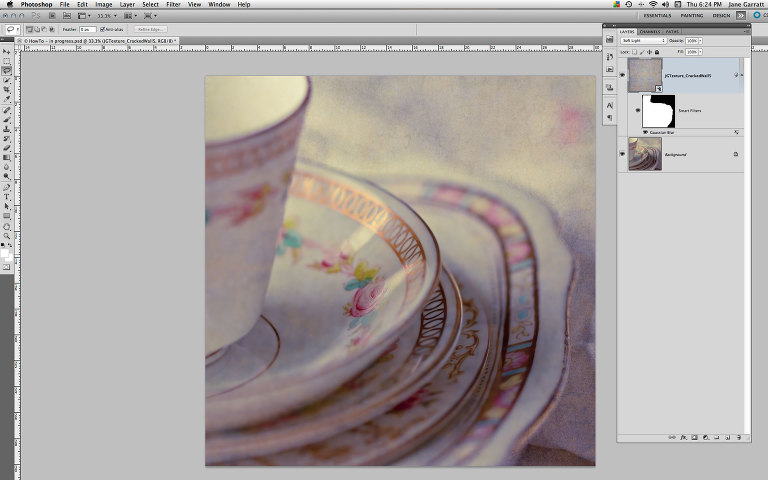Toggle lock image pixels
This screenshot has height=480, width=768.
pos(642,52)
